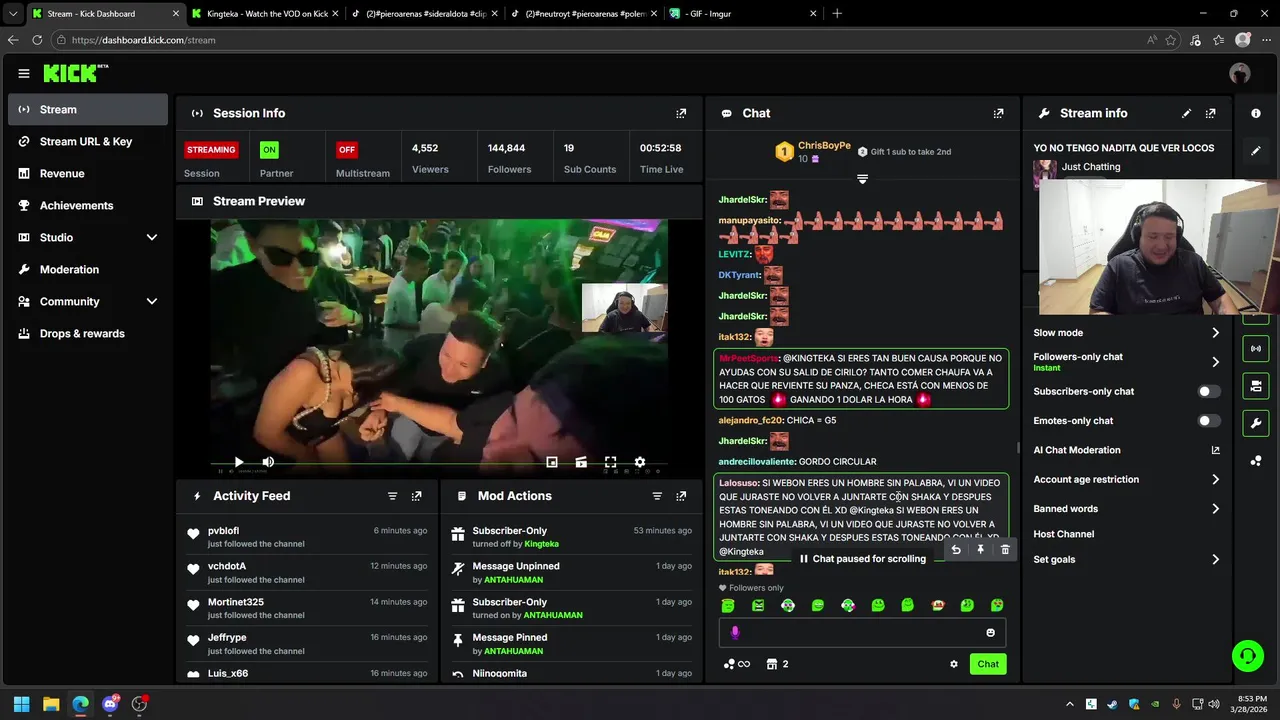Mute the stream preview volume
The image size is (1280, 720).
coord(268,462)
